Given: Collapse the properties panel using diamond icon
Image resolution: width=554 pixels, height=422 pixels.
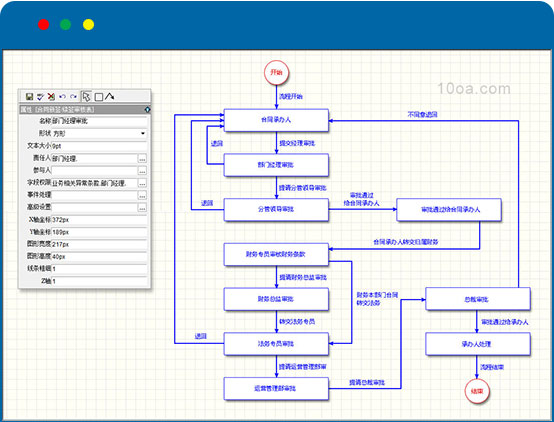Looking at the screenshot, I should pyautogui.click(x=147, y=110).
